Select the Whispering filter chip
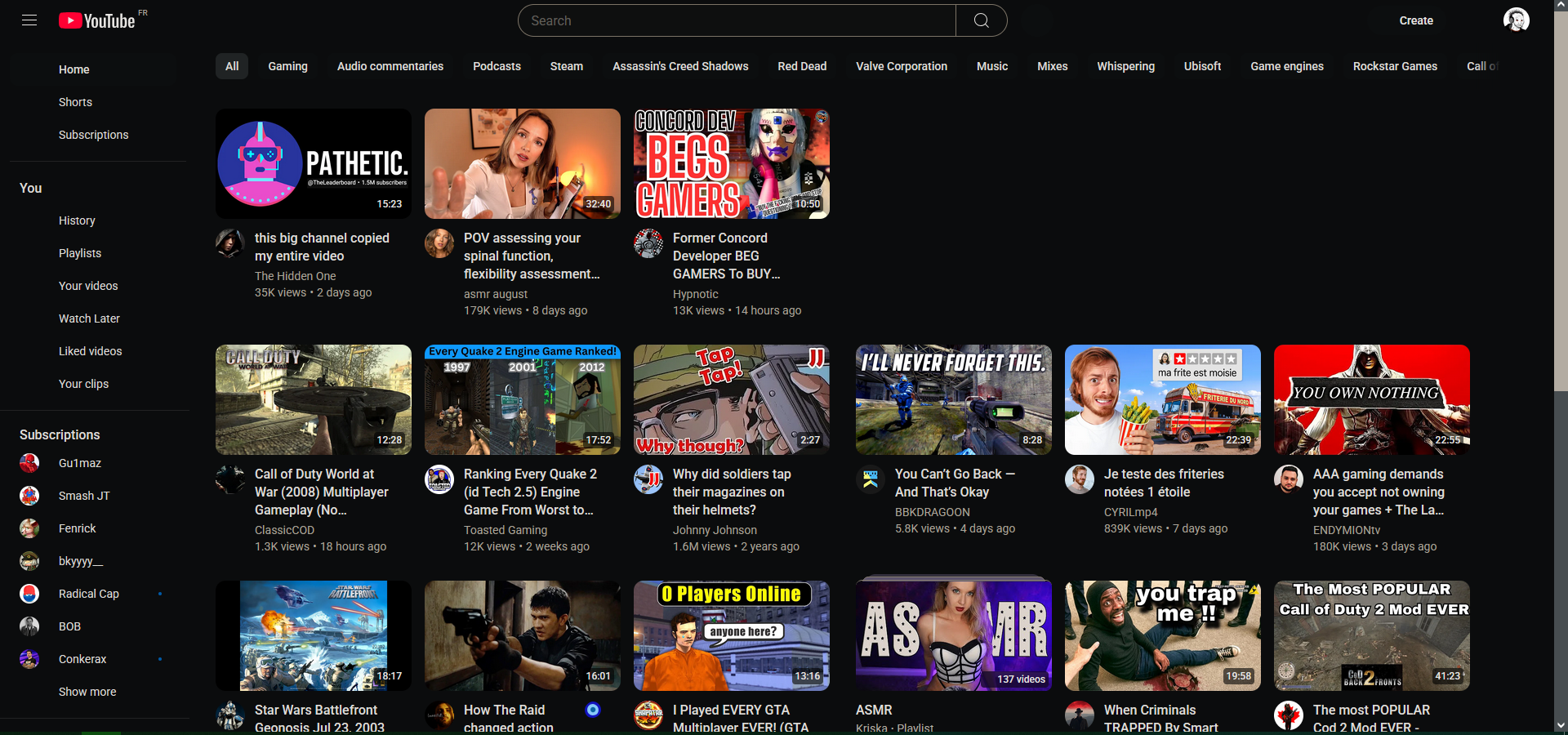Screen dimensions: 1568x735 point(1125,66)
